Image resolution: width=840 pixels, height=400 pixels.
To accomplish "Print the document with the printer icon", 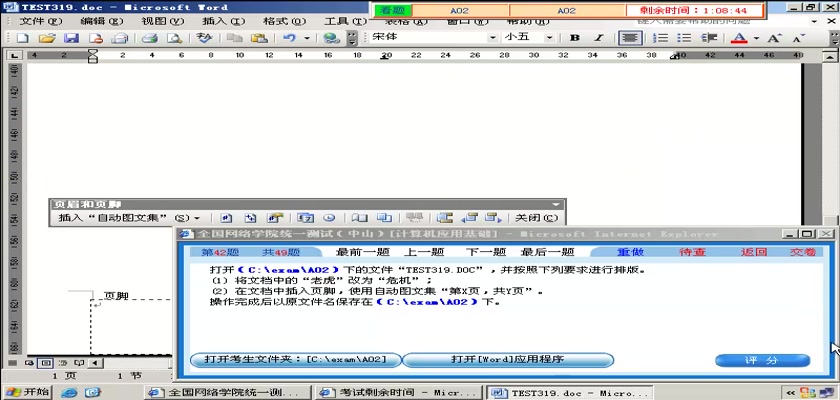I will click(x=149, y=38).
